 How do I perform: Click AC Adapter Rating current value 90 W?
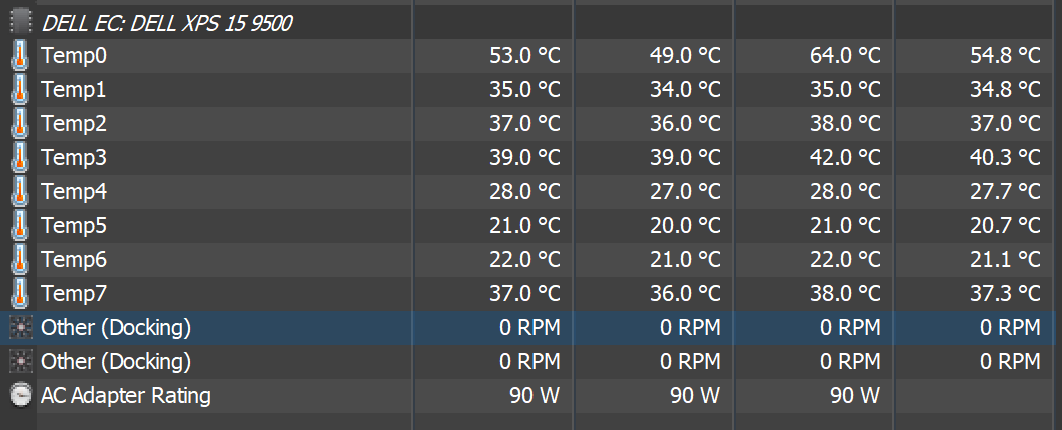point(535,395)
